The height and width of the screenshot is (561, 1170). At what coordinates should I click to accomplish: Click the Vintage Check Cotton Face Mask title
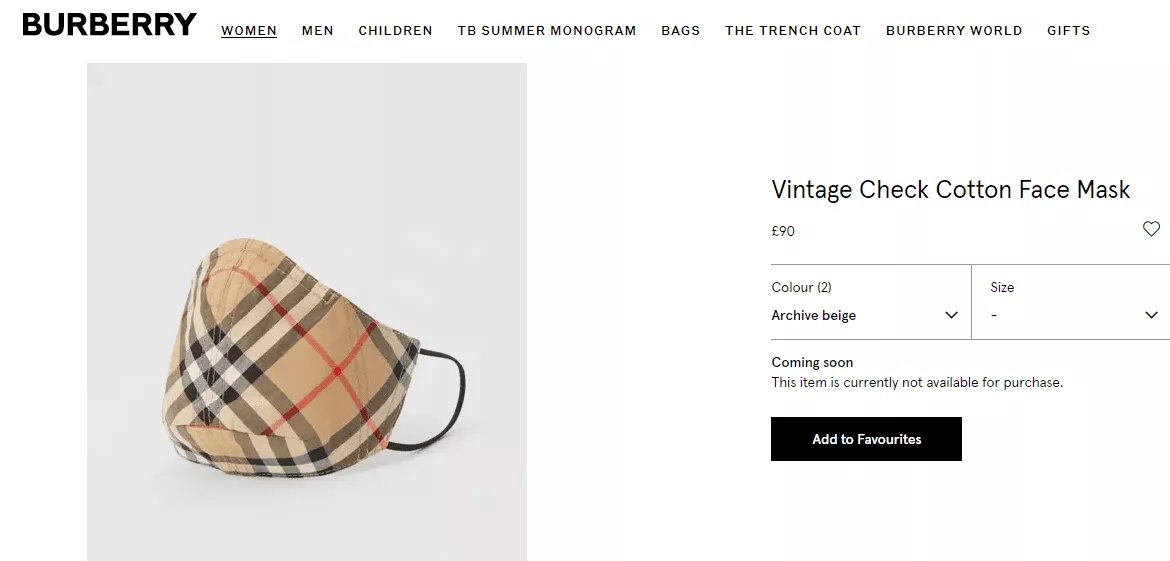point(951,190)
